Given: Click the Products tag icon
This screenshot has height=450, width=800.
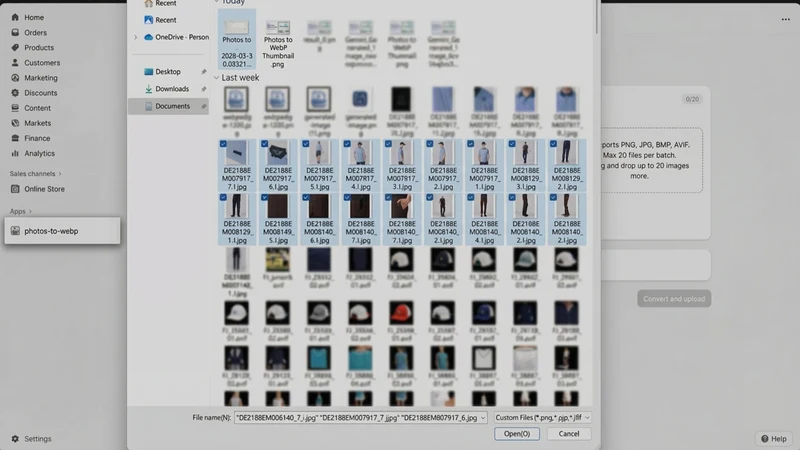Looking at the screenshot, I should (x=15, y=47).
